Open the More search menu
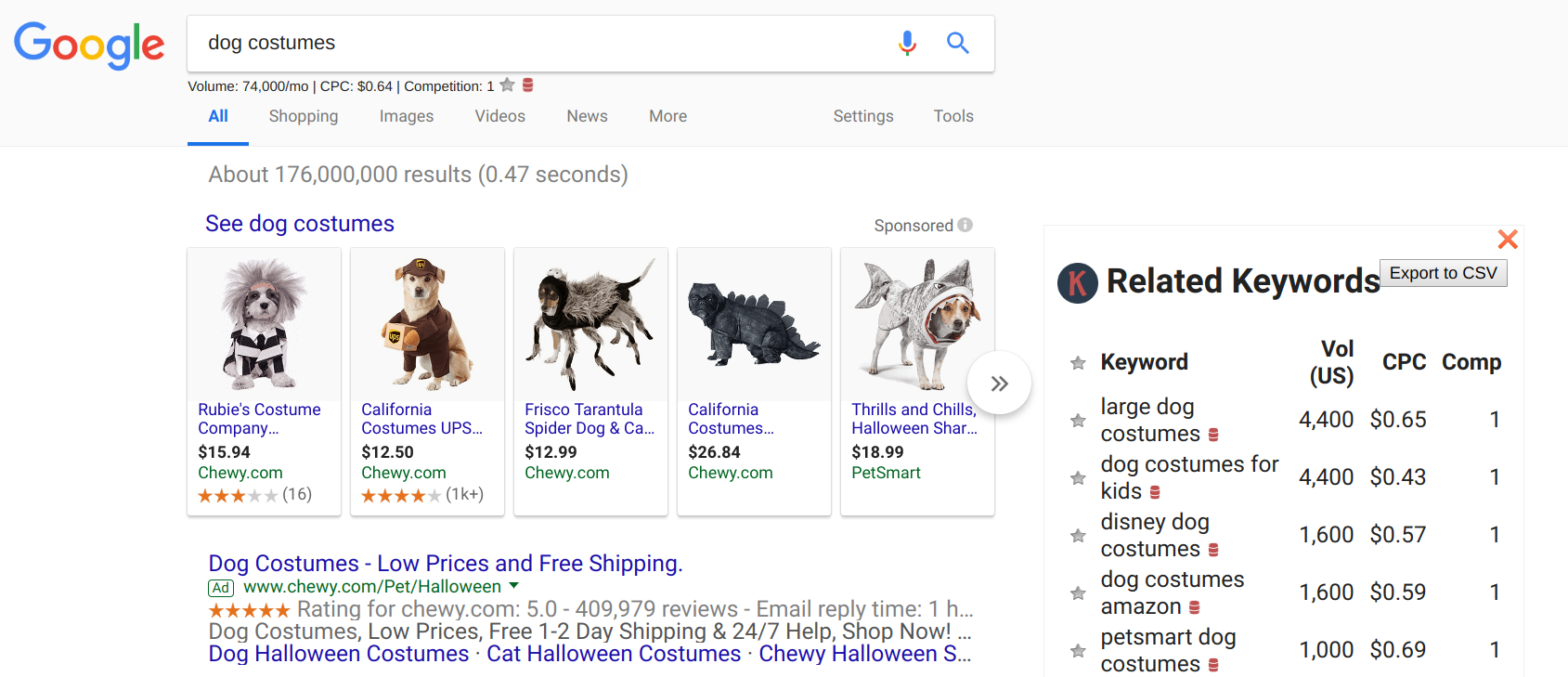 667,116
